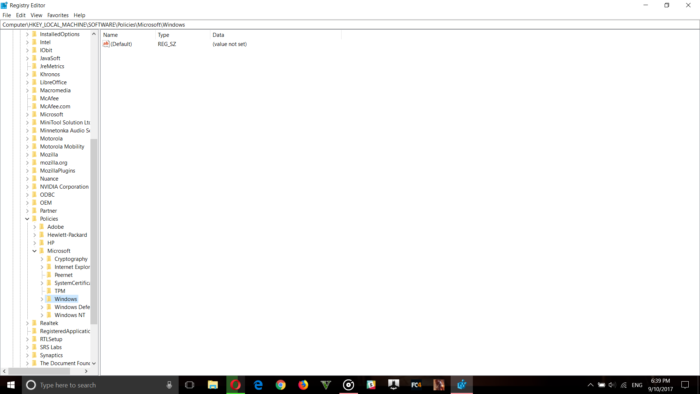Expand the Windows key under Policies

[42, 299]
